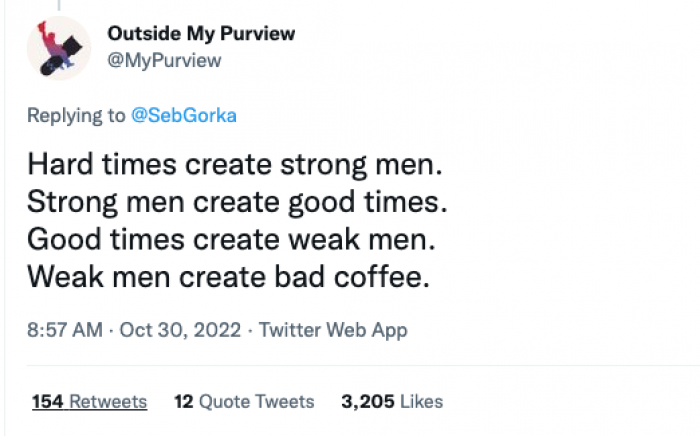Open the Outside My Purview display name
The width and height of the screenshot is (700, 436).
click(x=201, y=34)
